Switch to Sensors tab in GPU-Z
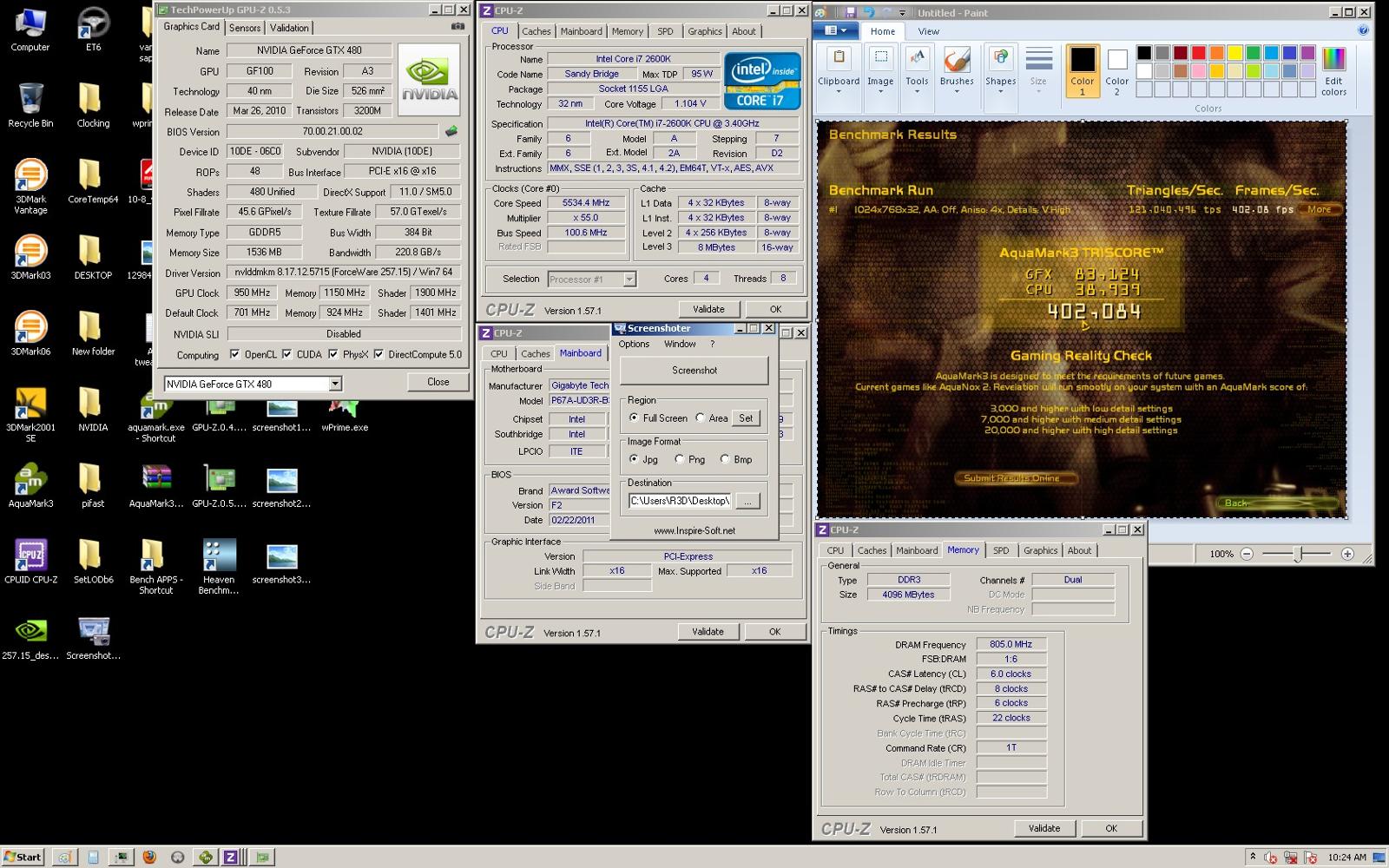Screen dimensions: 1389x868 click(245, 28)
